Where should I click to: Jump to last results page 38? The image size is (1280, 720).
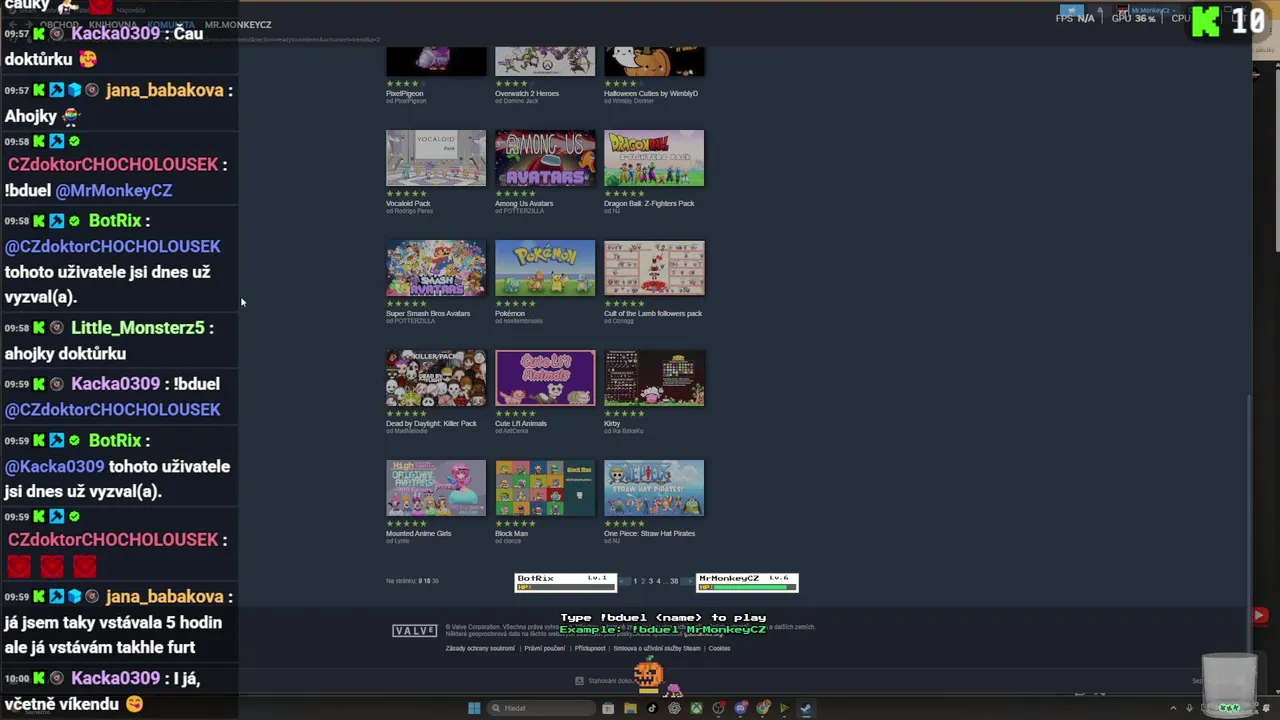coord(674,581)
